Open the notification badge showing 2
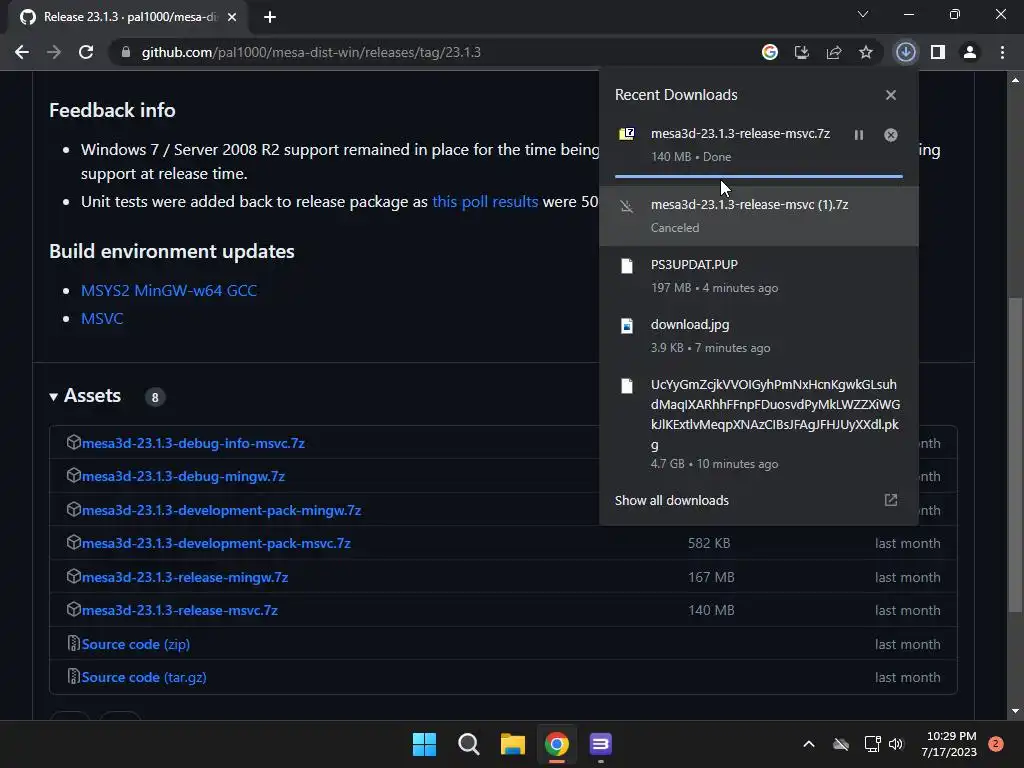This screenshot has height=768, width=1024. [996, 744]
